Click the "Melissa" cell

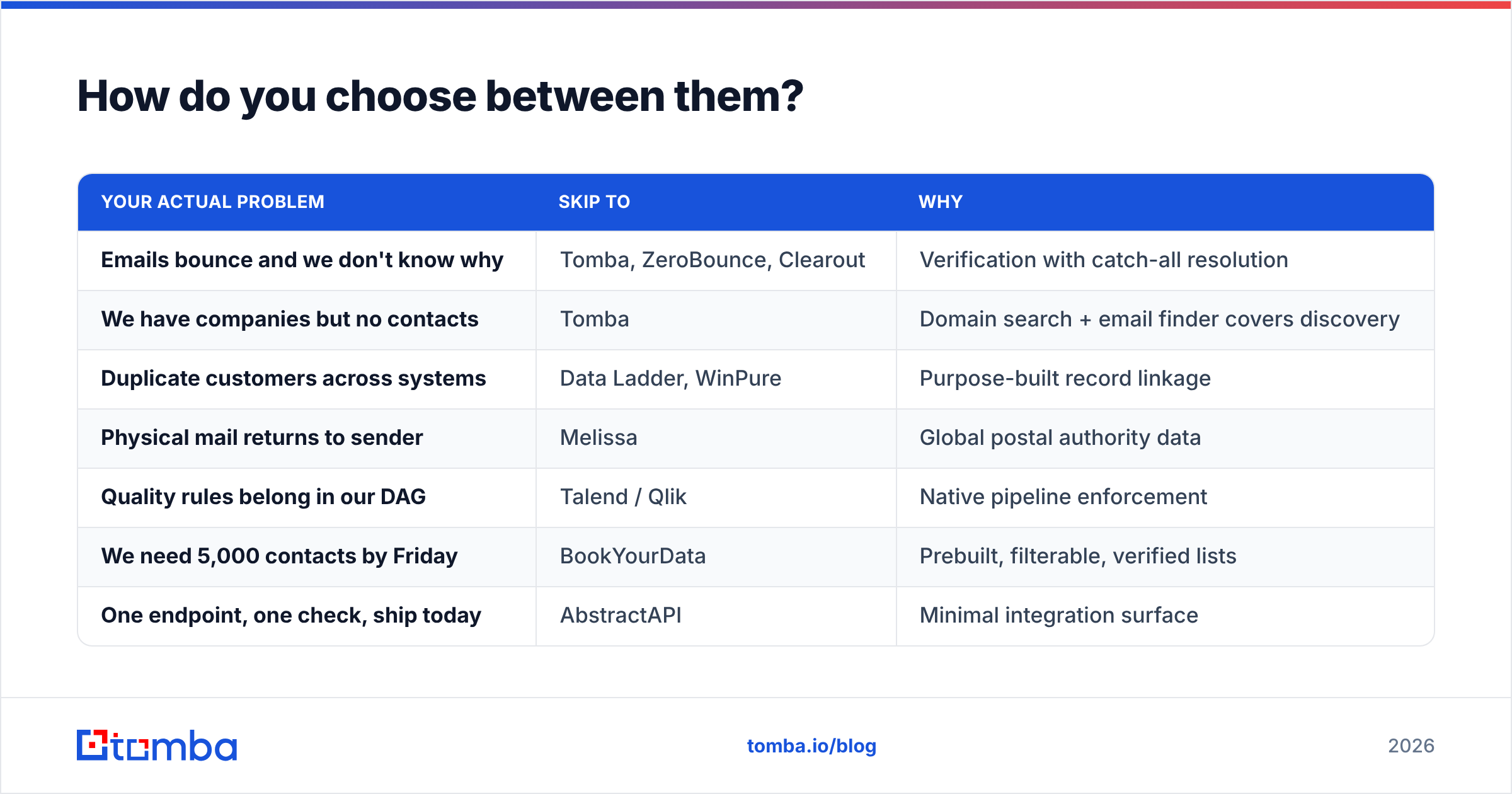pyautogui.click(x=716, y=439)
